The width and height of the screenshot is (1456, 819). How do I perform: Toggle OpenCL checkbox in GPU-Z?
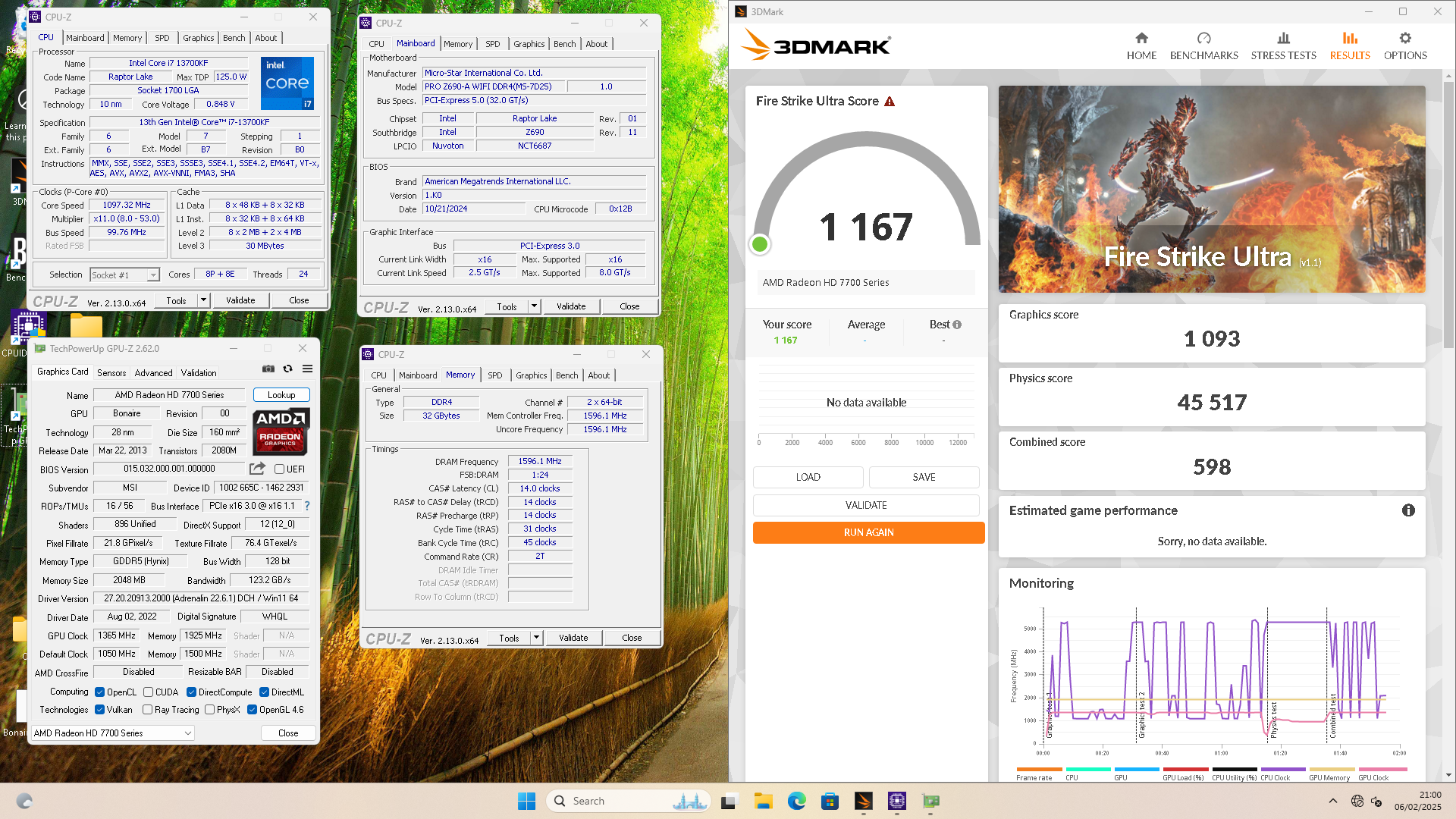point(99,692)
